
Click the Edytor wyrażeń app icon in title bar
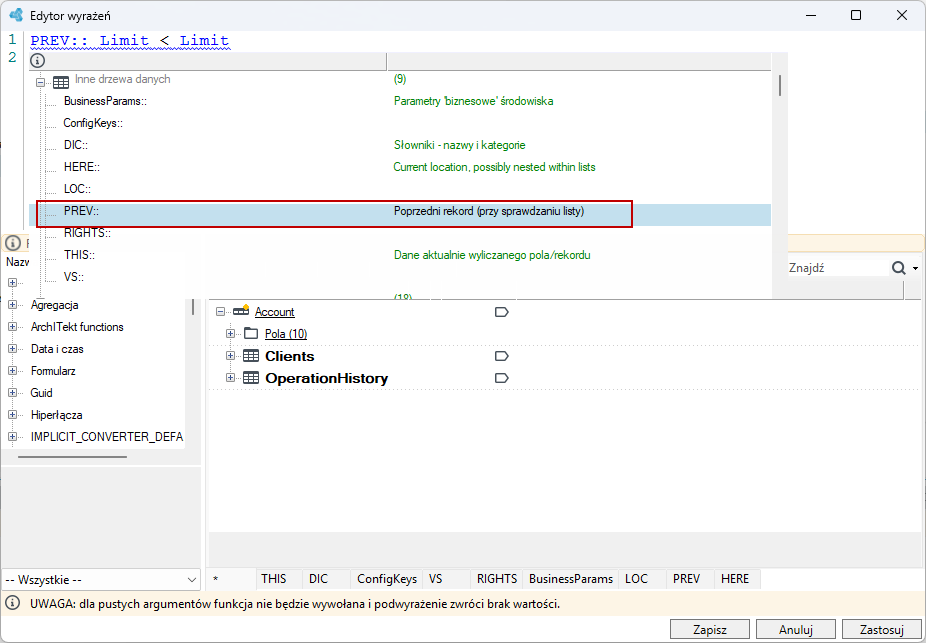(17, 15)
